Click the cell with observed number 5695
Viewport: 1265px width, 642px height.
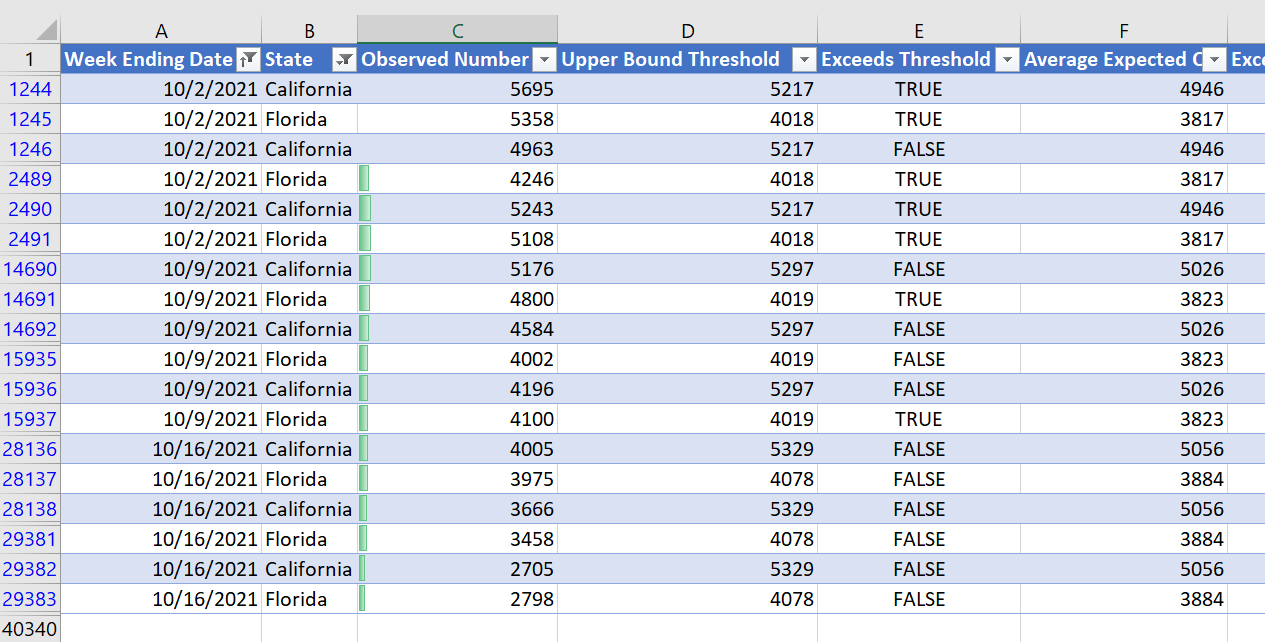tap(457, 89)
